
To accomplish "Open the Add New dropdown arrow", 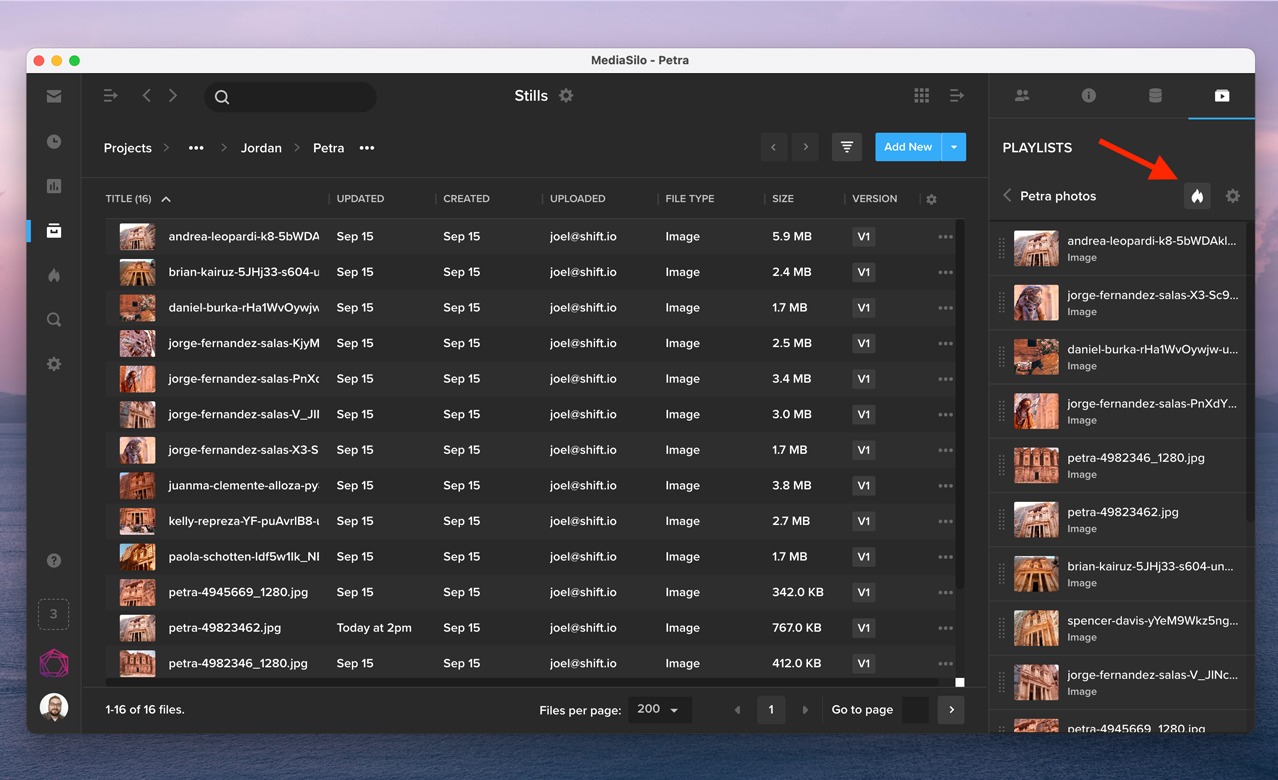I will point(955,146).
